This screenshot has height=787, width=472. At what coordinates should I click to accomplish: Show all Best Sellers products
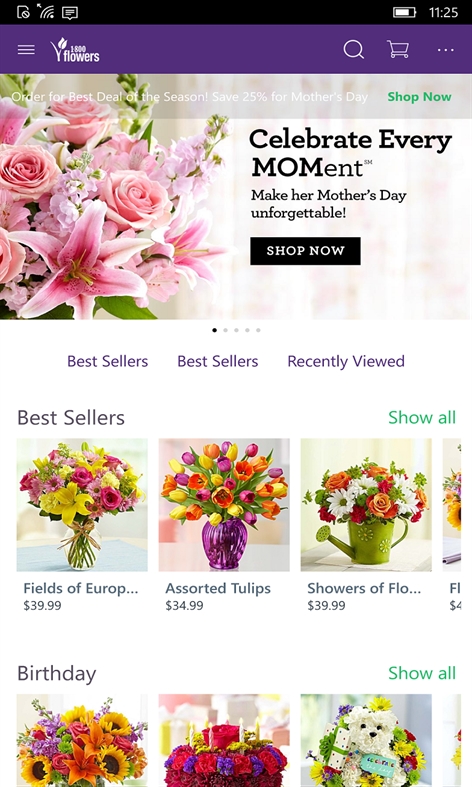pos(422,417)
